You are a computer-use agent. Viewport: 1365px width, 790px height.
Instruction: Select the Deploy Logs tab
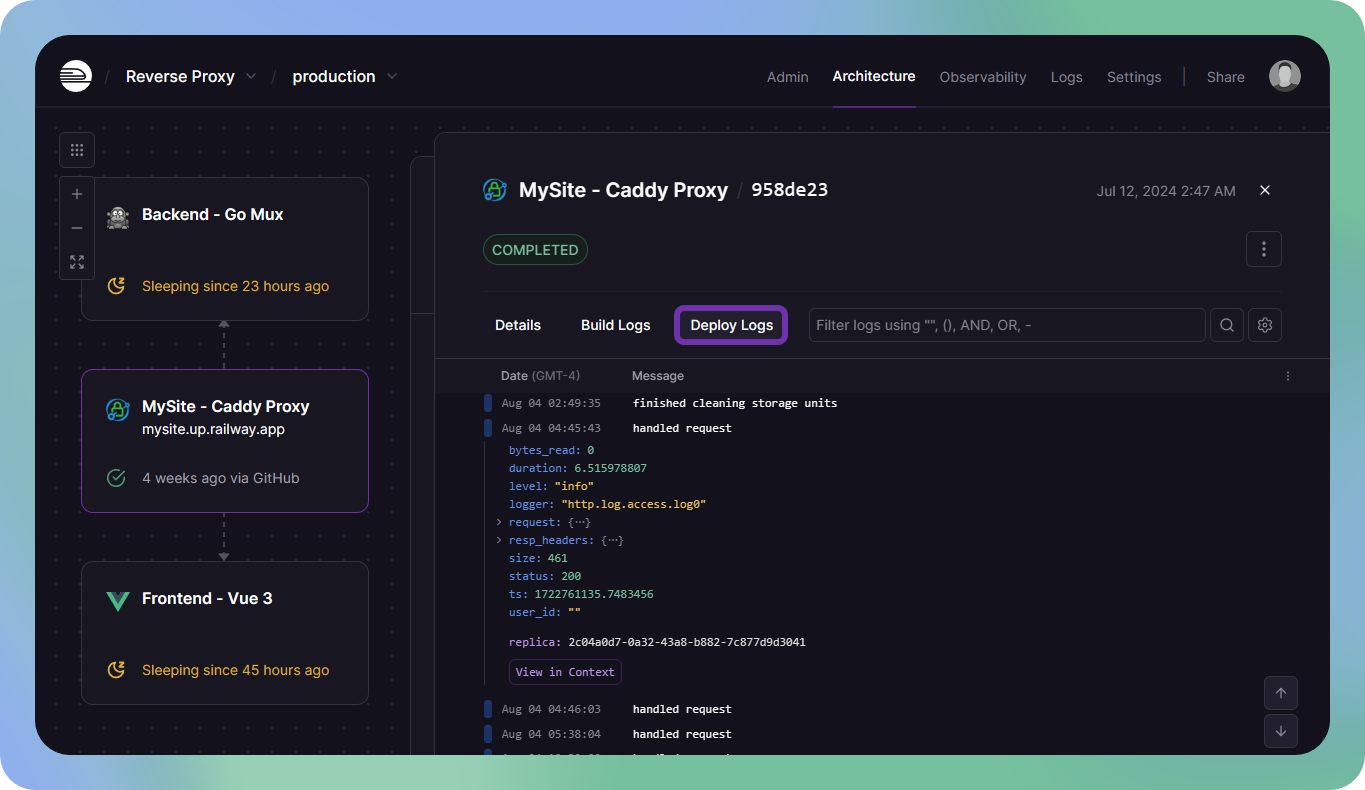[x=732, y=325]
